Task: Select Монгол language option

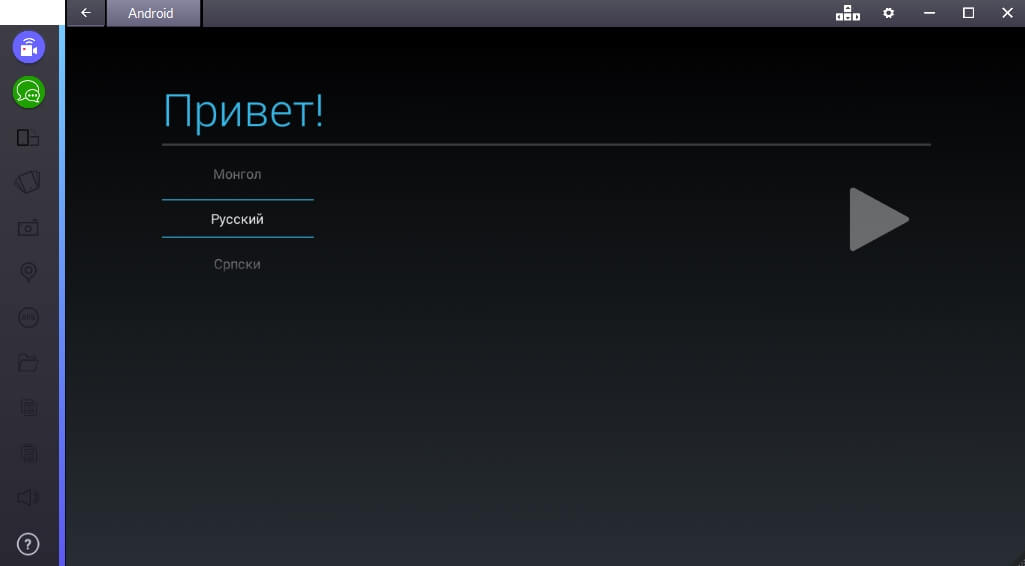Action: [237, 175]
